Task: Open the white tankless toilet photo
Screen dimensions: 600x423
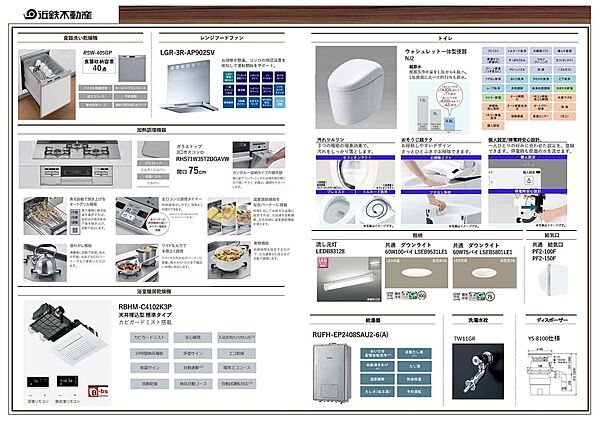Action: coord(356,87)
